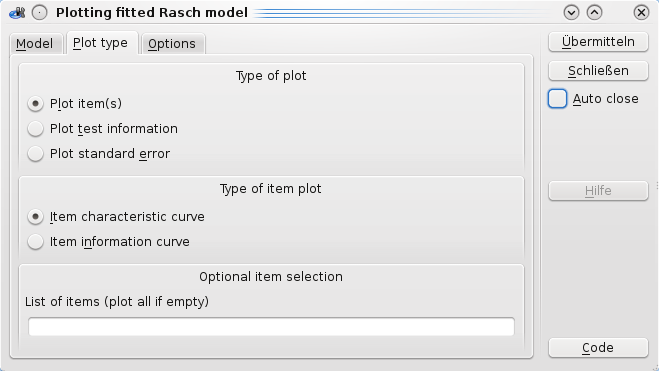
Task: Click the 'Optional item selection' heading
Action: [271, 276]
